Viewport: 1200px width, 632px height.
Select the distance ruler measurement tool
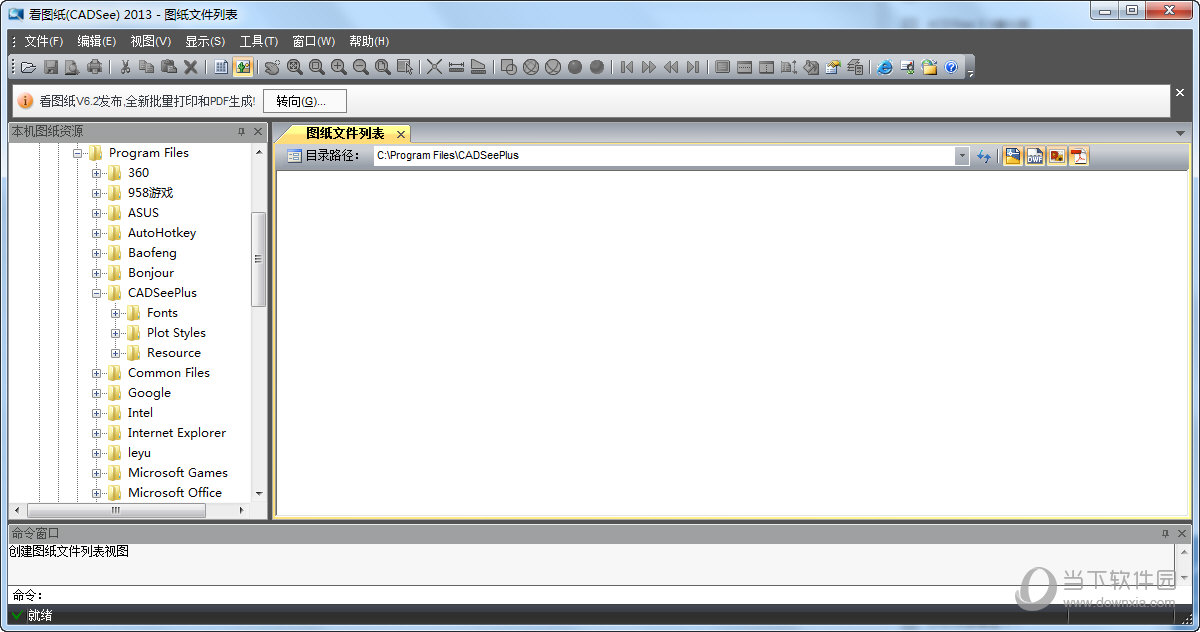[x=457, y=67]
